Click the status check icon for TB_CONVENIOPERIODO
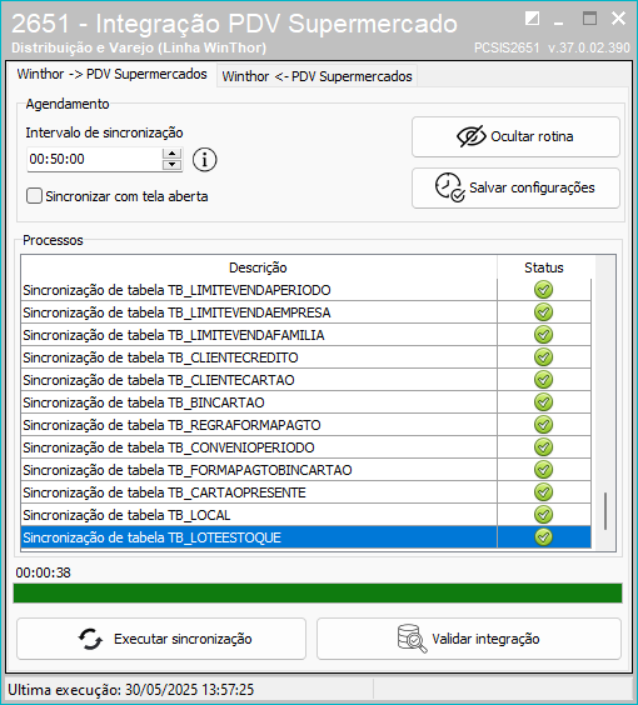This screenshot has height=705, width=638. (x=544, y=447)
